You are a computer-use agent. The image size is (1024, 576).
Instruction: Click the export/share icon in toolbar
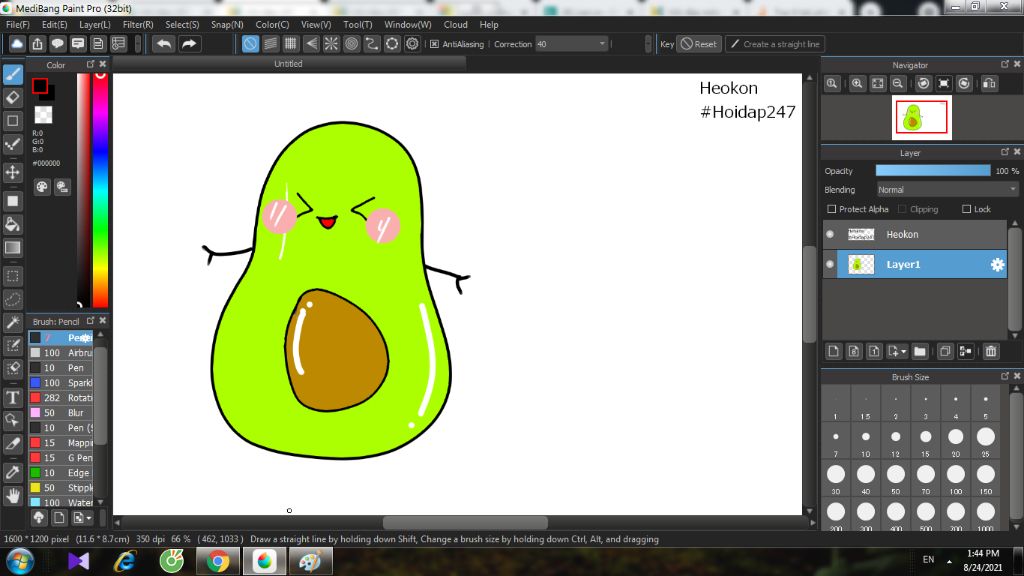pos(37,44)
